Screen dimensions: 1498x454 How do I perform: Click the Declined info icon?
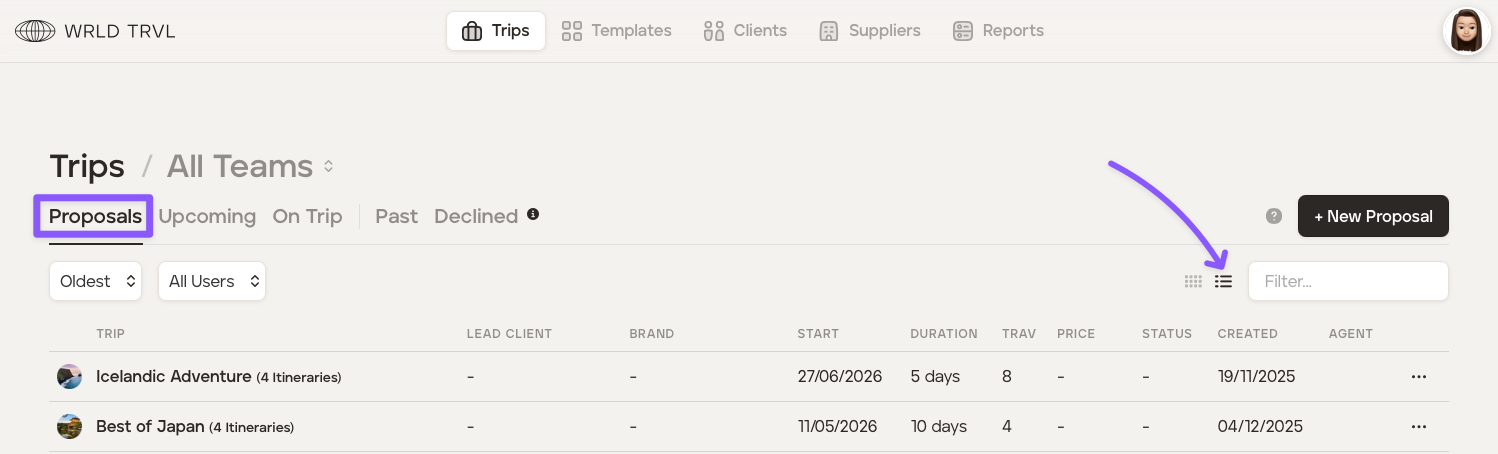(x=533, y=214)
